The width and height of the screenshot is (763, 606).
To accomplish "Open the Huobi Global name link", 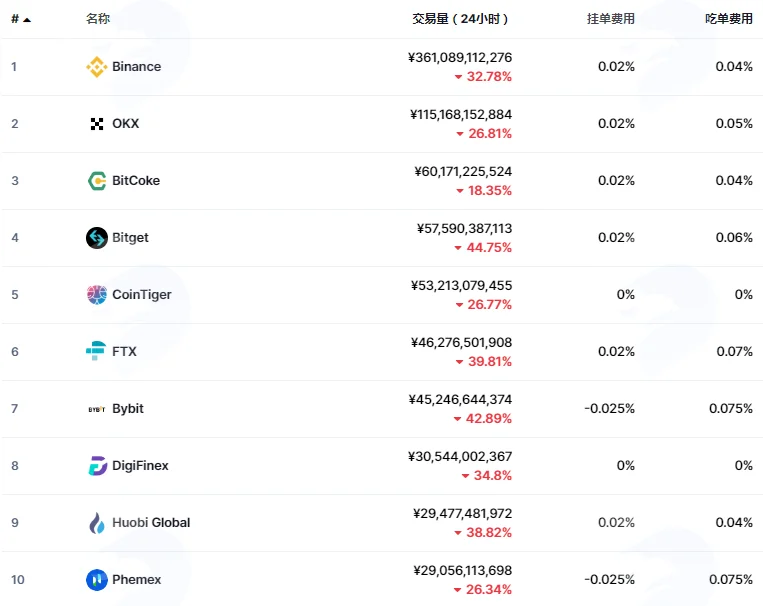I will point(151,523).
